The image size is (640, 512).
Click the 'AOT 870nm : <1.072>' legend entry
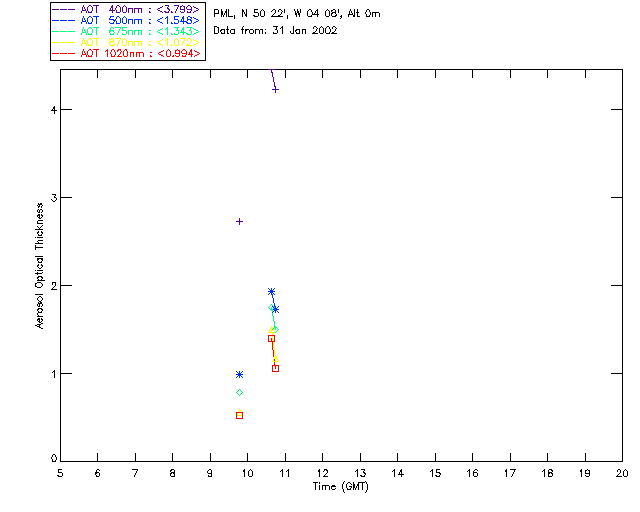point(126,42)
